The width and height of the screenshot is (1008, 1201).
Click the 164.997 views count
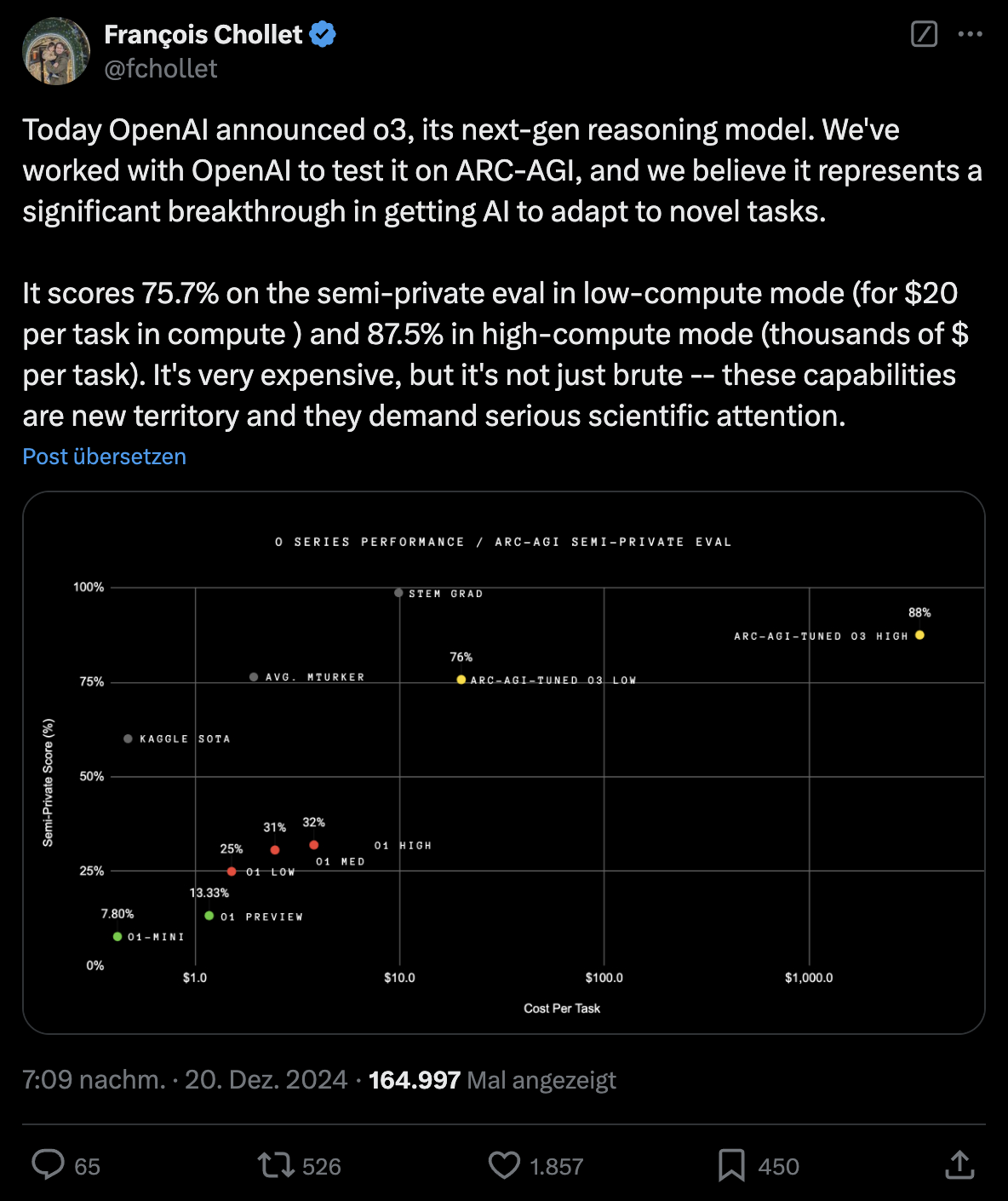coord(414,1079)
